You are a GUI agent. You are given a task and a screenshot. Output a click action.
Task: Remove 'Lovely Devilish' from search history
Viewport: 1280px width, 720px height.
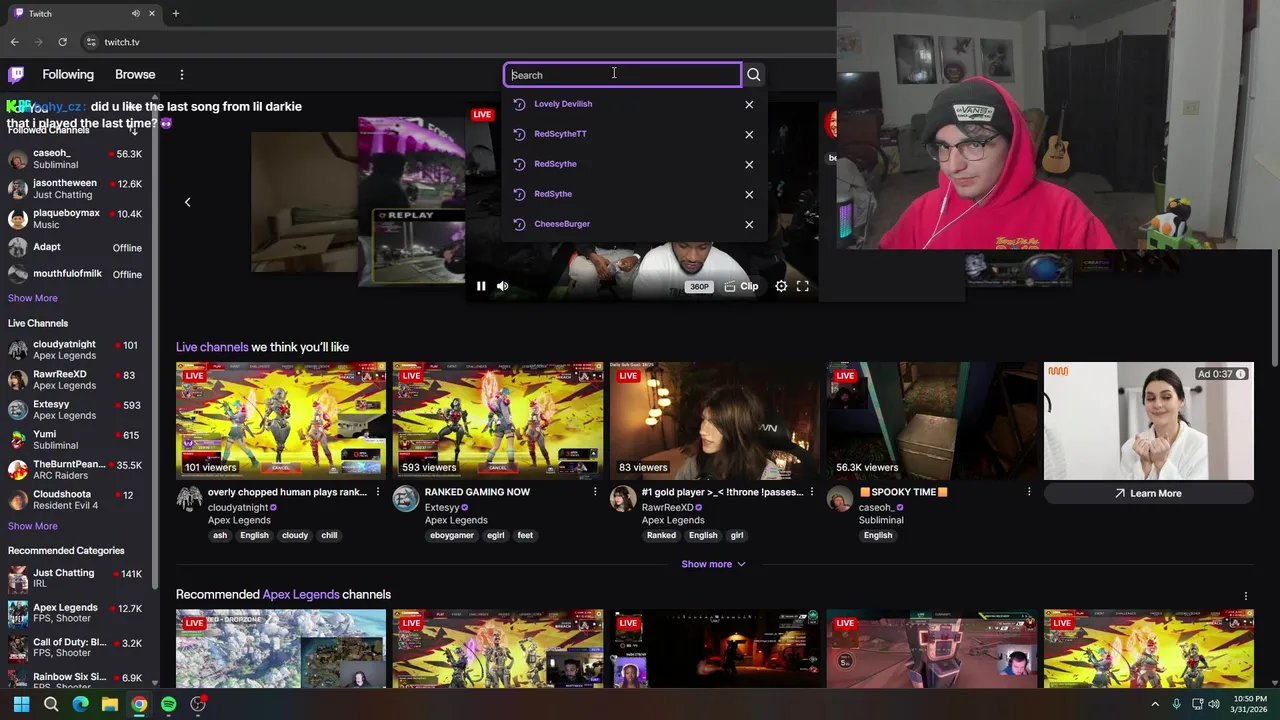[x=749, y=104]
